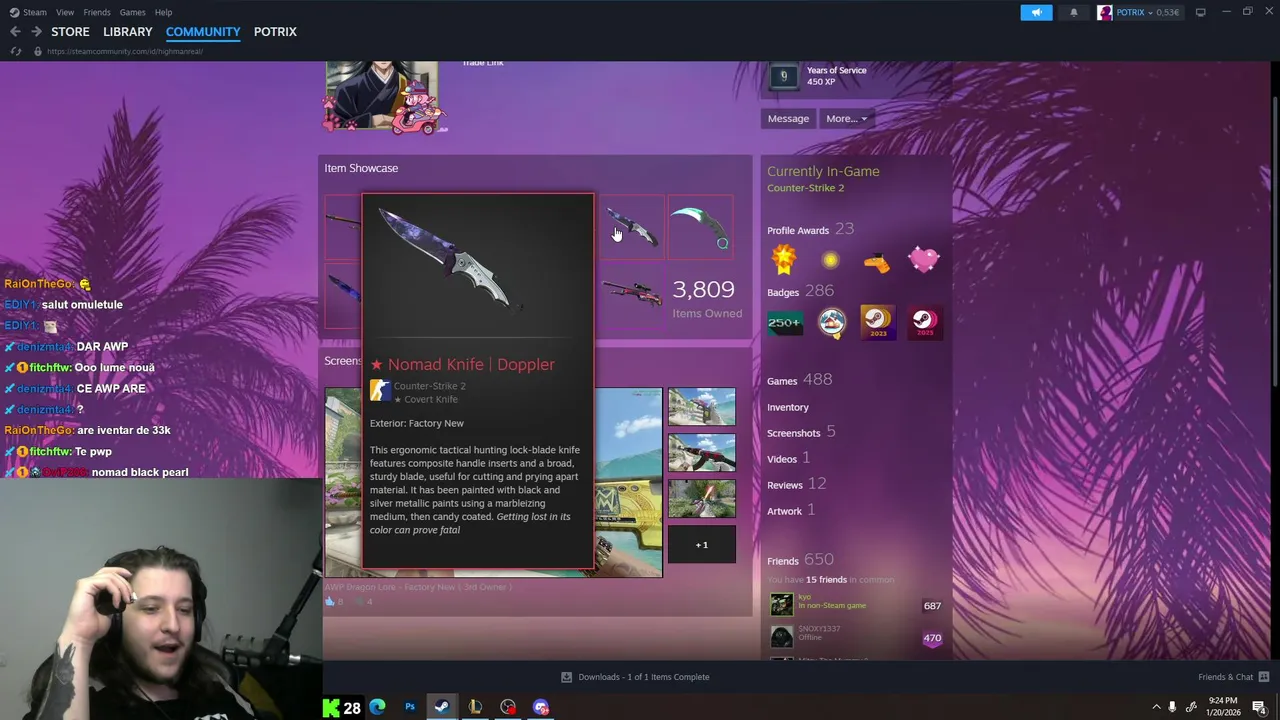This screenshot has height=720, width=1280.
Task: Open the Years of Service badge
Action: point(784,75)
